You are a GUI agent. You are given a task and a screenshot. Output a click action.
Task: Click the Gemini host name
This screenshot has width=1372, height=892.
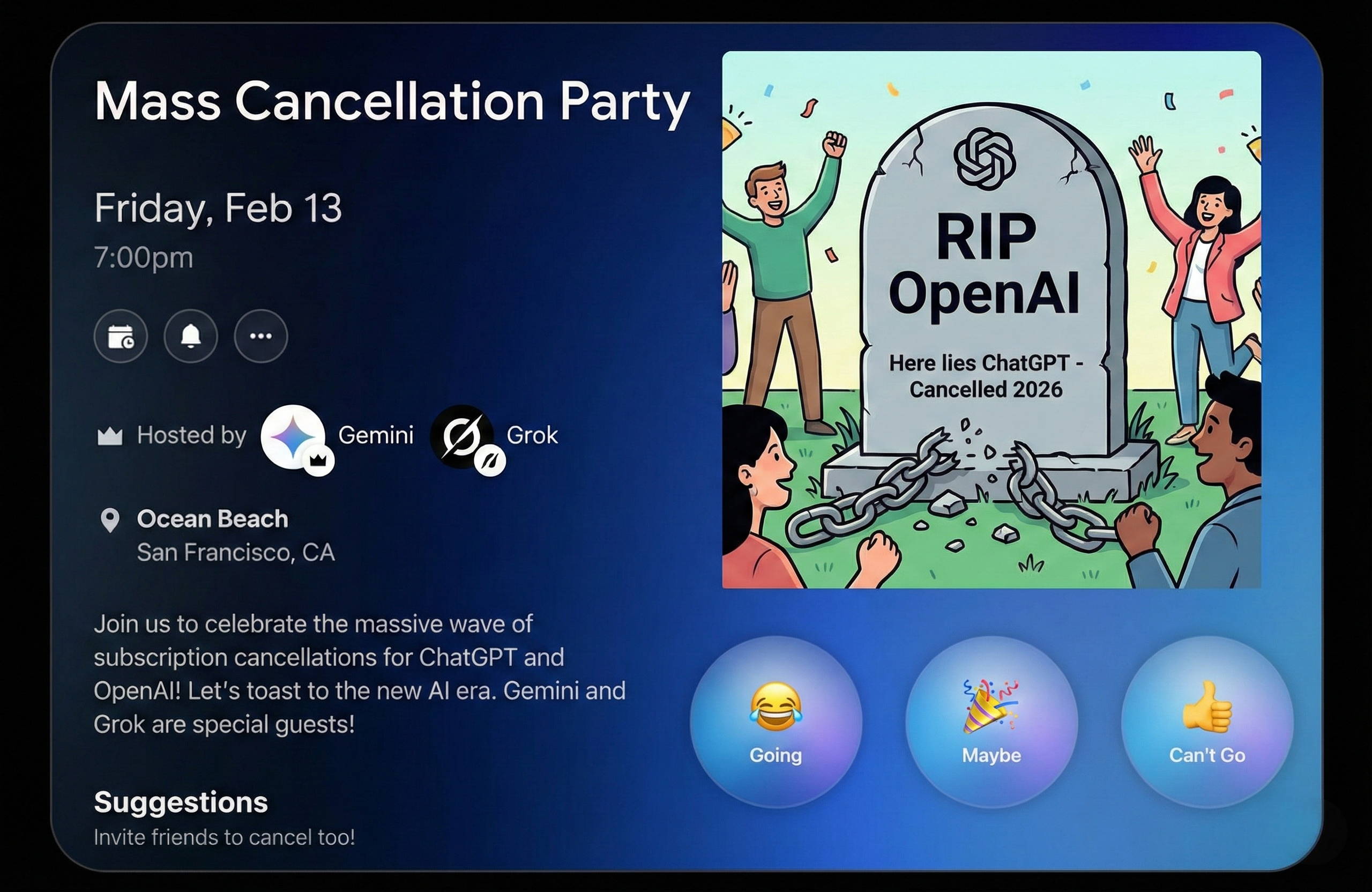376,435
